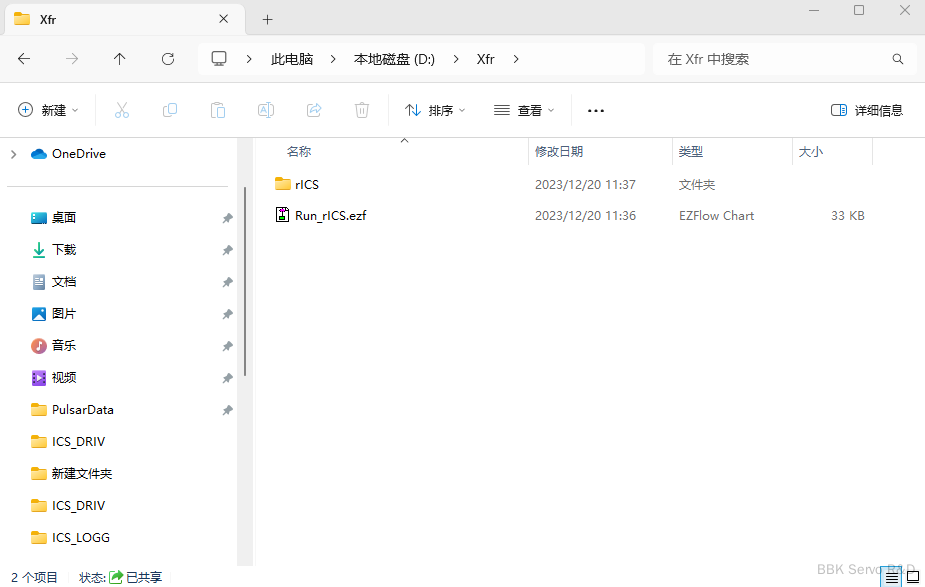This screenshot has height=587, width=925.
Task: Go up one folder level
Action: tap(120, 59)
